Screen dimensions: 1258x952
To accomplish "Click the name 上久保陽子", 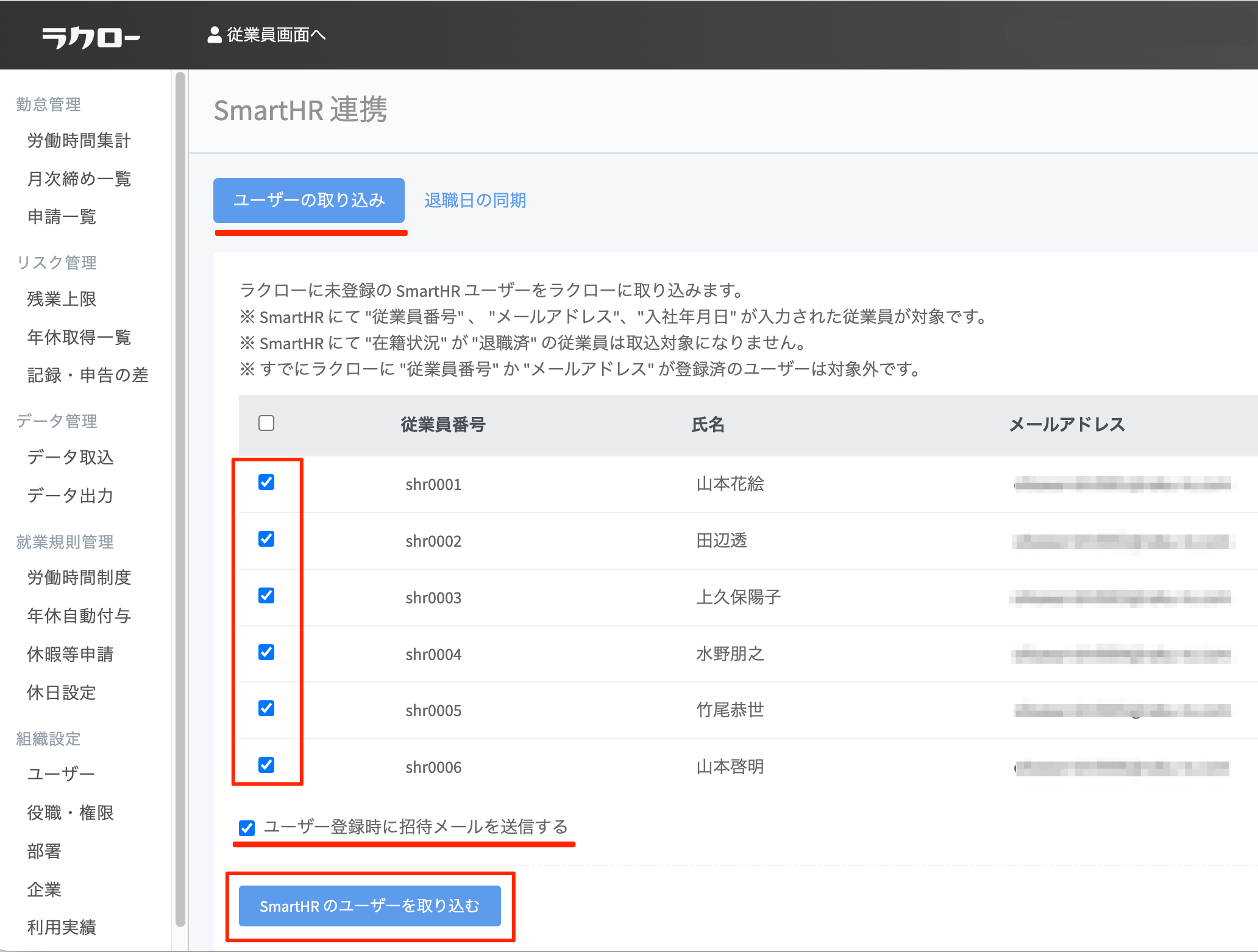I will pyautogui.click(x=739, y=597).
